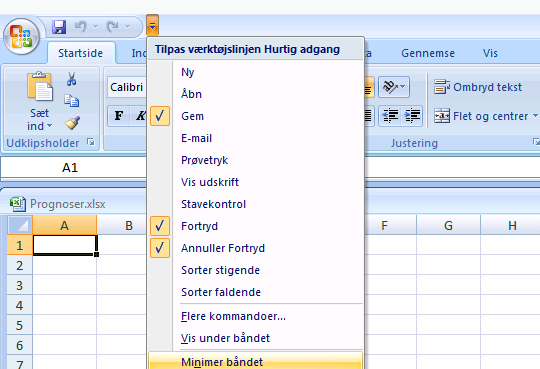The image size is (540, 369).
Task: Click the Save diskette icon
Action: click(x=59, y=27)
